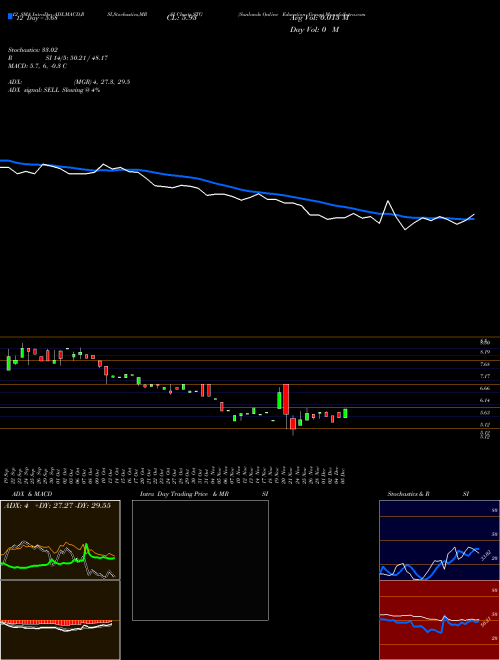Click the 'Day Vol: 0 M' label
500x660 pixels.
[314, 30]
